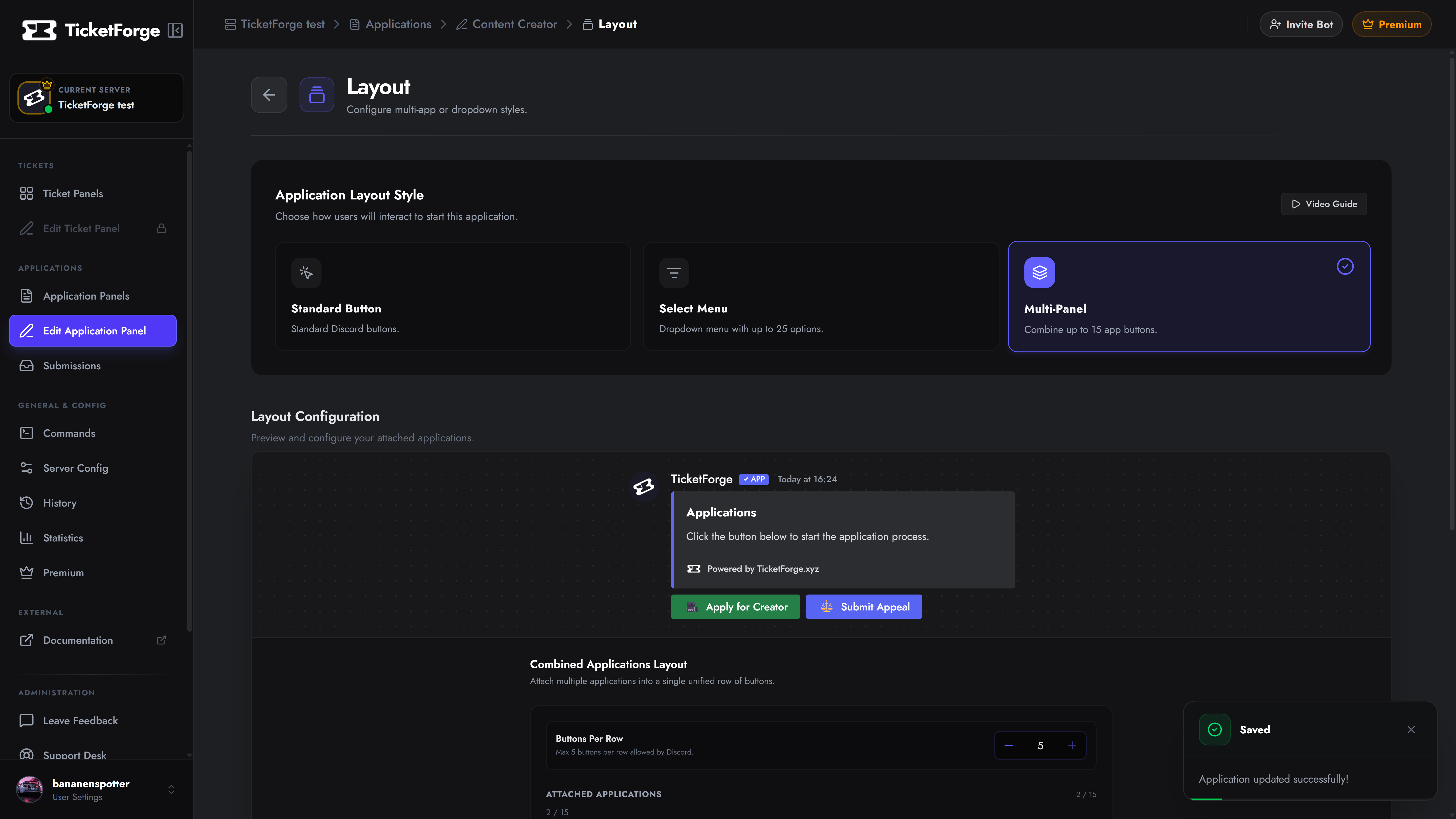Screen dimensions: 1456x819
Task: Open History in the sidebar
Action: (x=93, y=503)
